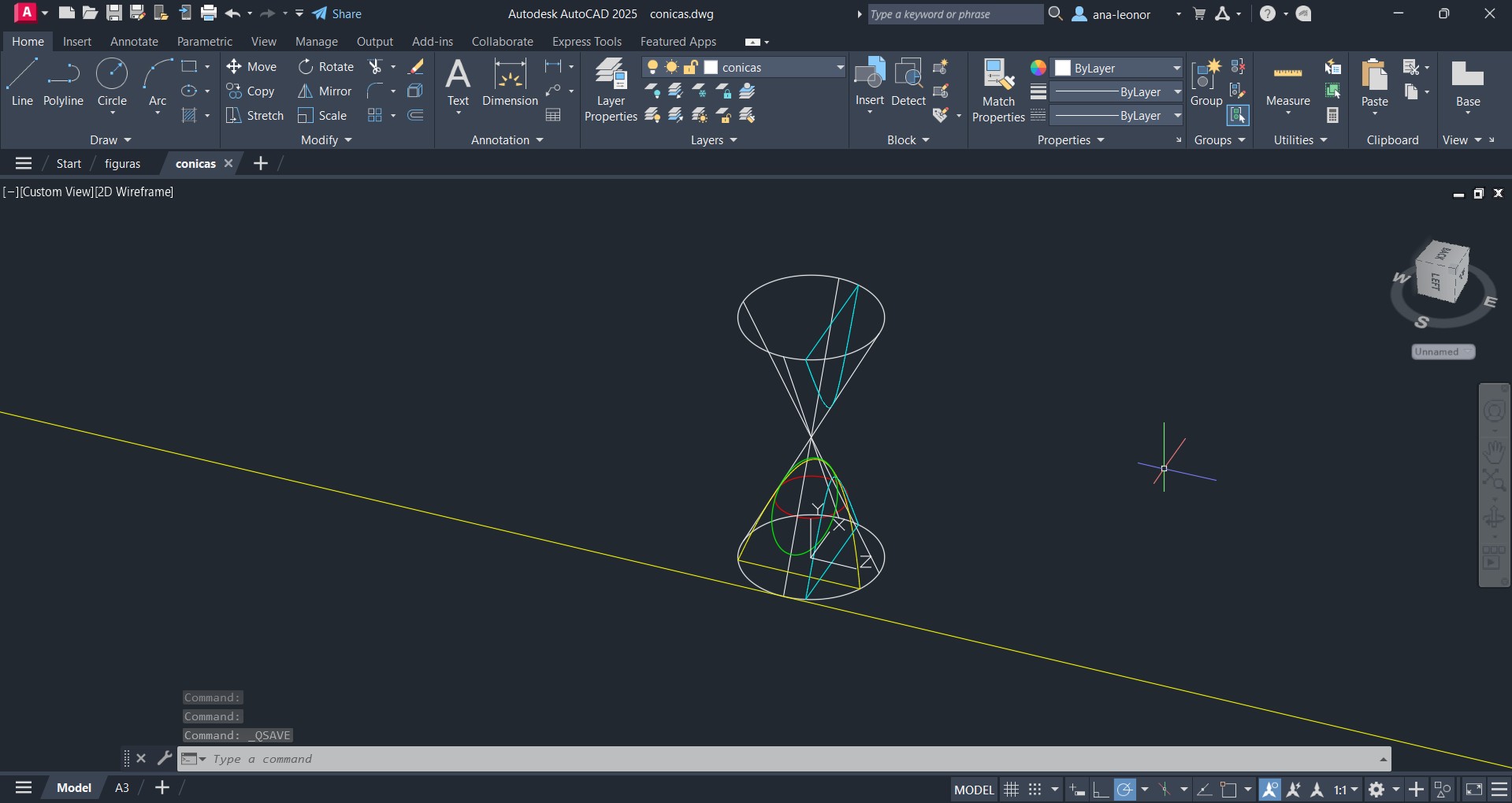Expand the Modify panel
The height and width of the screenshot is (803, 1512).
326,140
